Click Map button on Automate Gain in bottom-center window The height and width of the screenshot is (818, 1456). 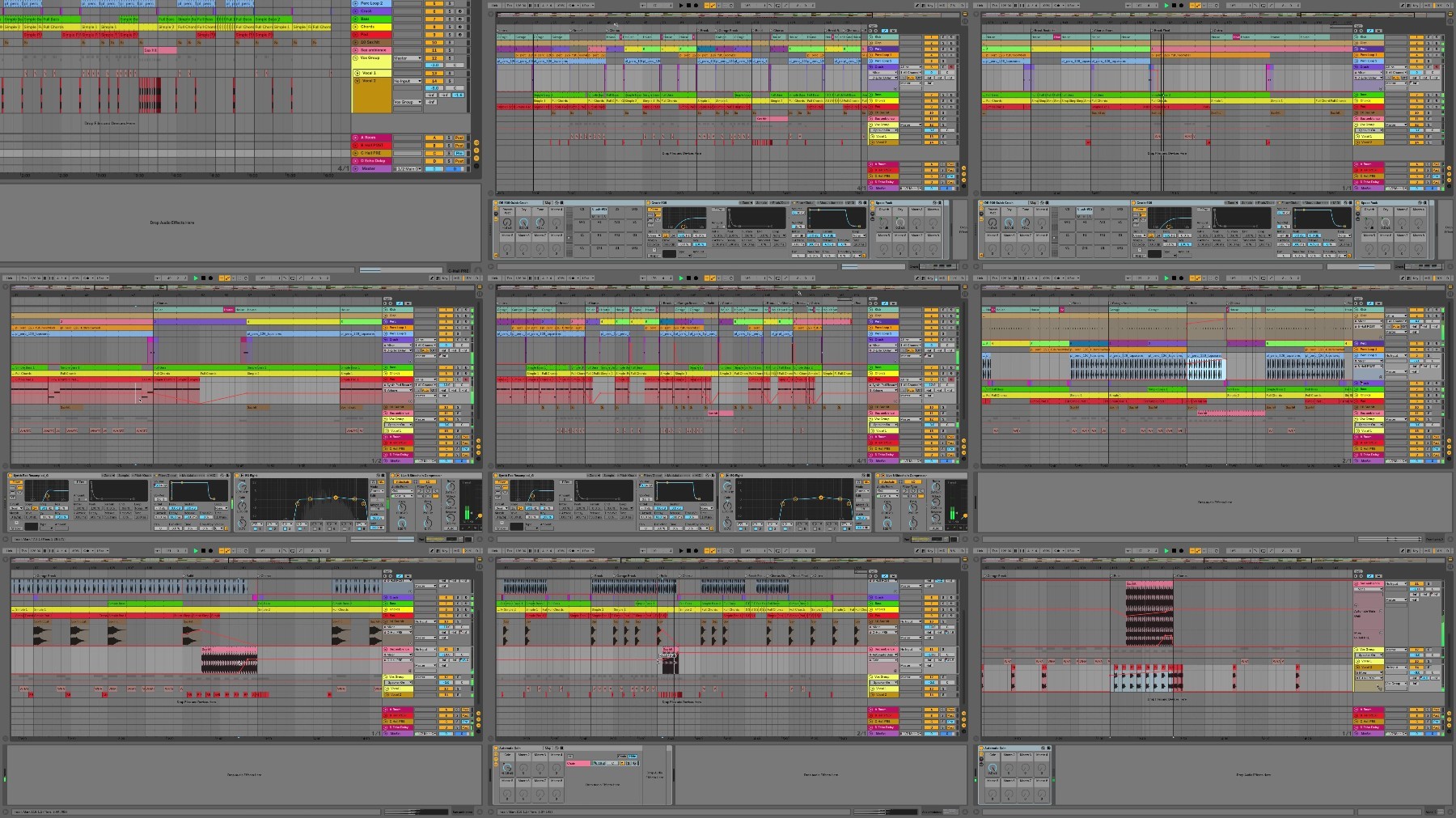coord(548,748)
